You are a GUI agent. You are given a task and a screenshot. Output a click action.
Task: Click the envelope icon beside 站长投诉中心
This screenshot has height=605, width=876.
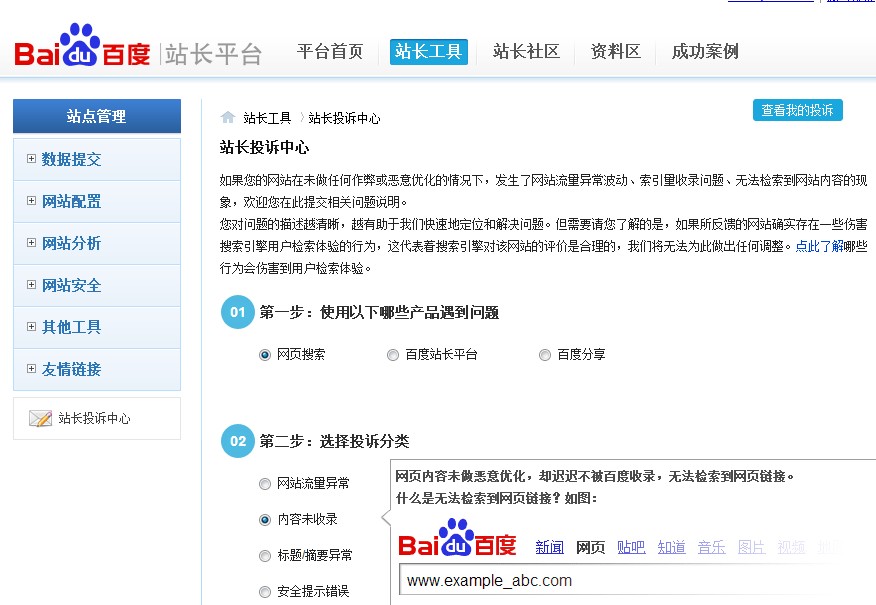click(x=40, y=419)
